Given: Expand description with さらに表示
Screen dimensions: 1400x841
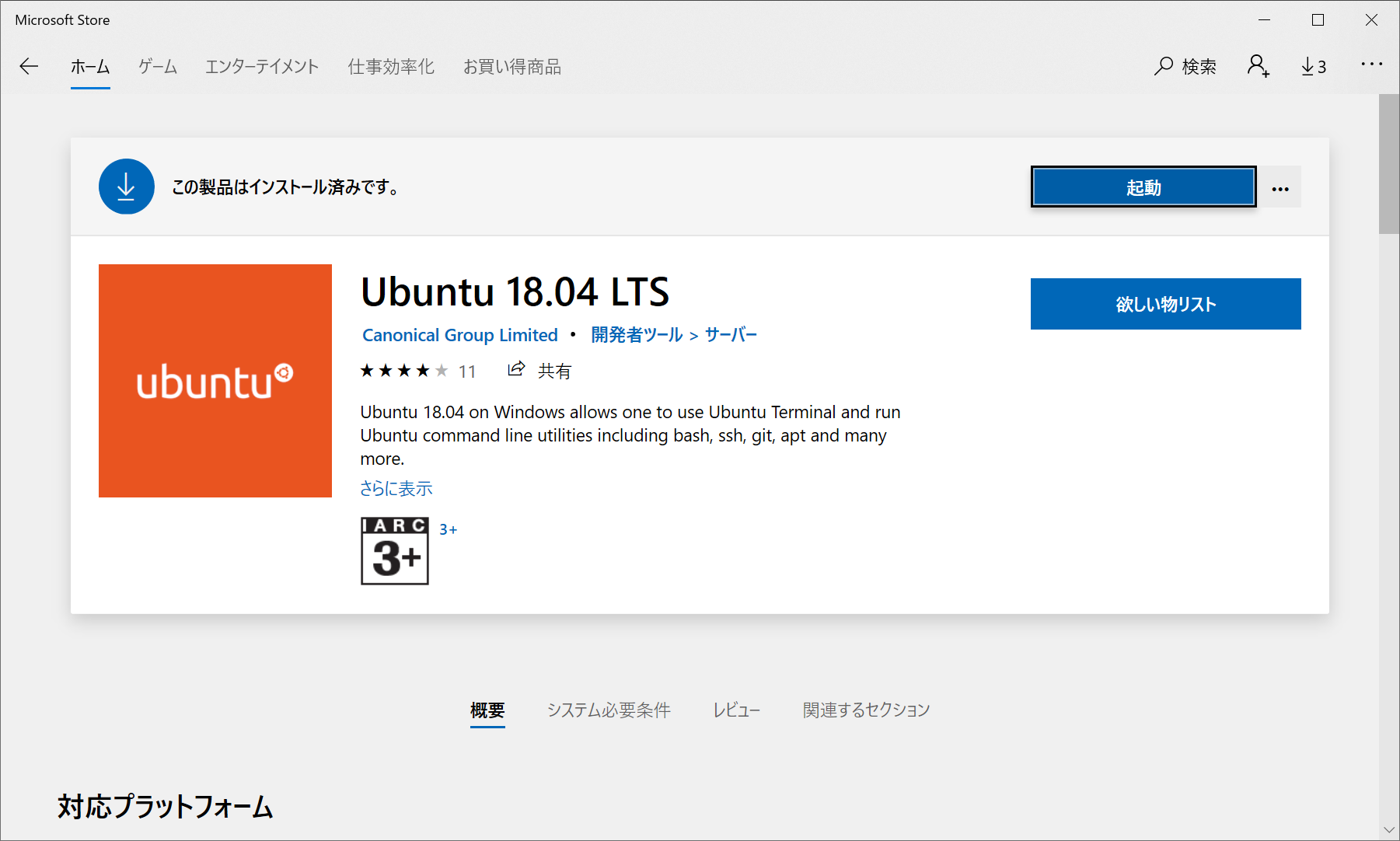Looking at the screenshot, I should click(x=396, y=488).
